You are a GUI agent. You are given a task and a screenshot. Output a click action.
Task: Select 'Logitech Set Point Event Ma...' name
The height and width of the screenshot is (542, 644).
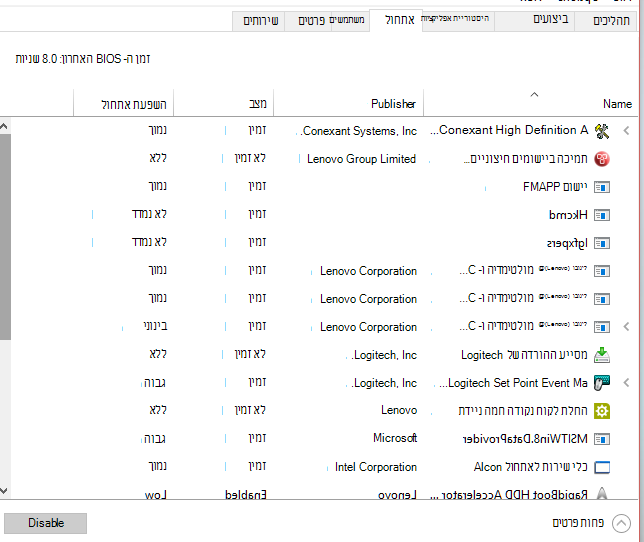[x=513, y=383]
